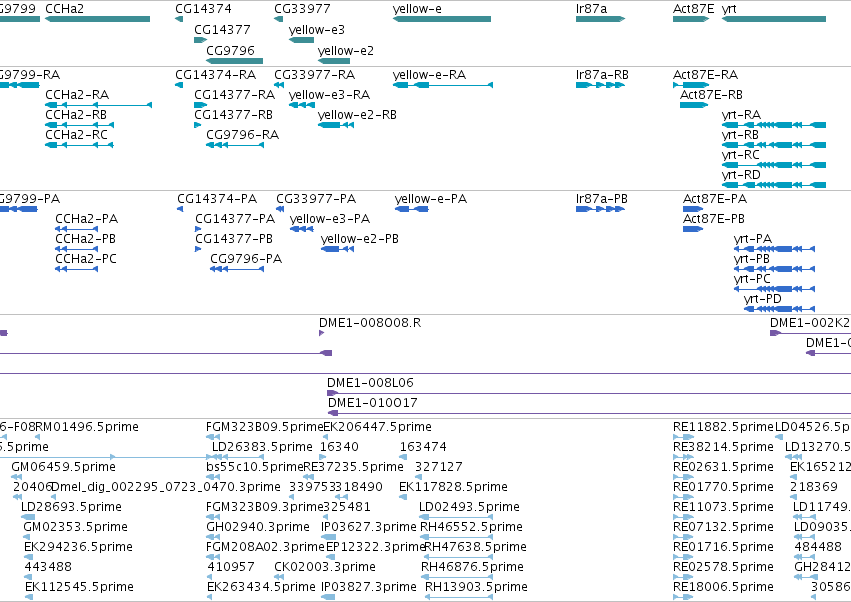Click the CCHa2 gene label in the top track

pyautogui.click(x=65, y=9)
